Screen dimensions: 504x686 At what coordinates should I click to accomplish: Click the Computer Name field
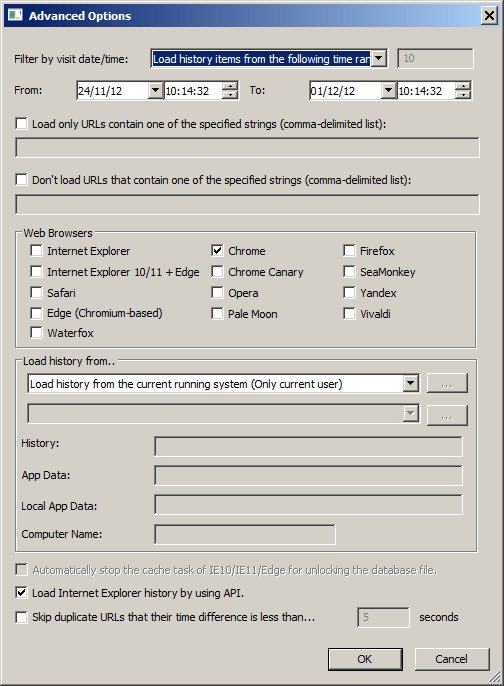pos(245,534)
